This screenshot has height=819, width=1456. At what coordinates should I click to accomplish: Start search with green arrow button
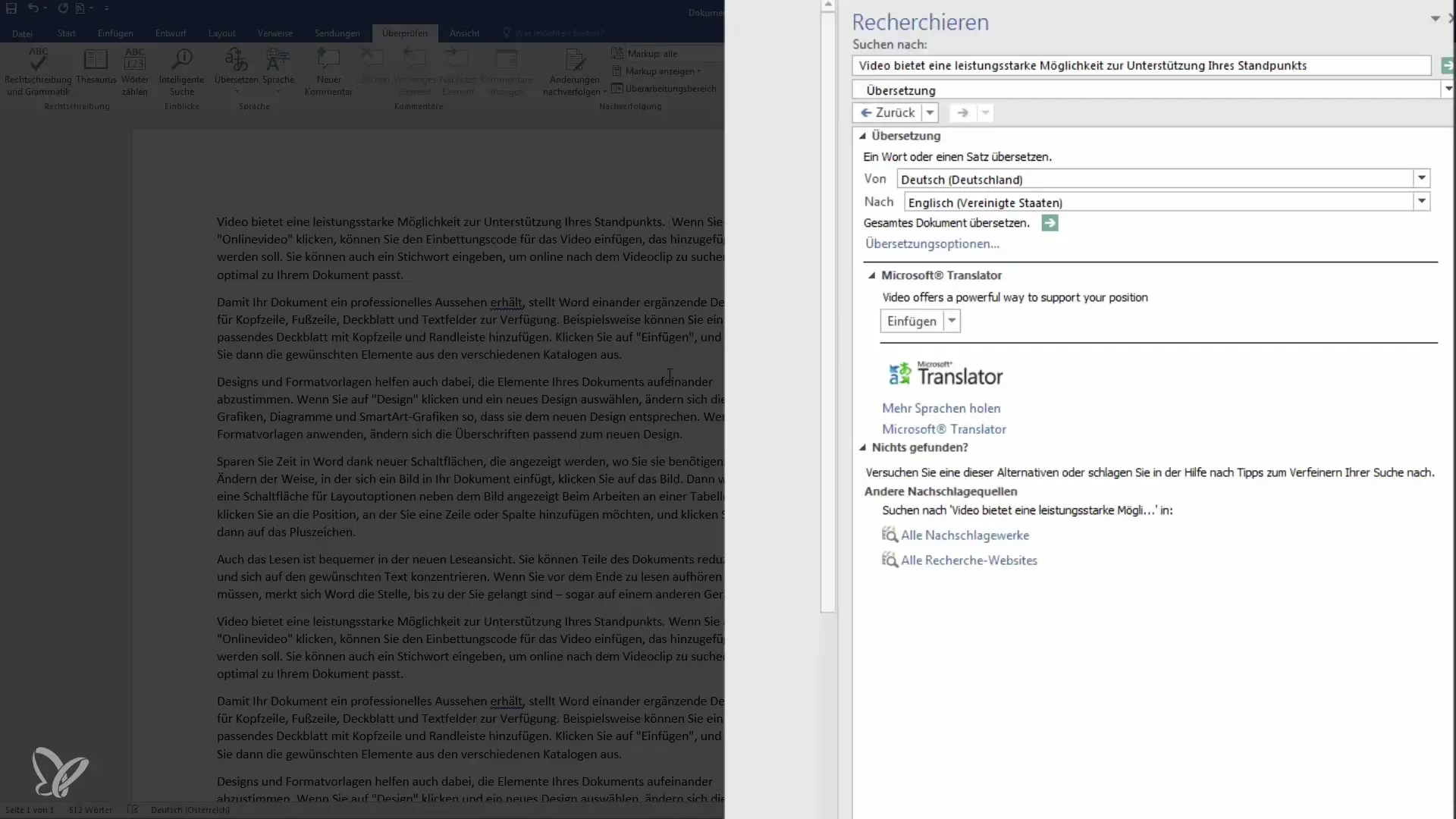[1447, 66]
